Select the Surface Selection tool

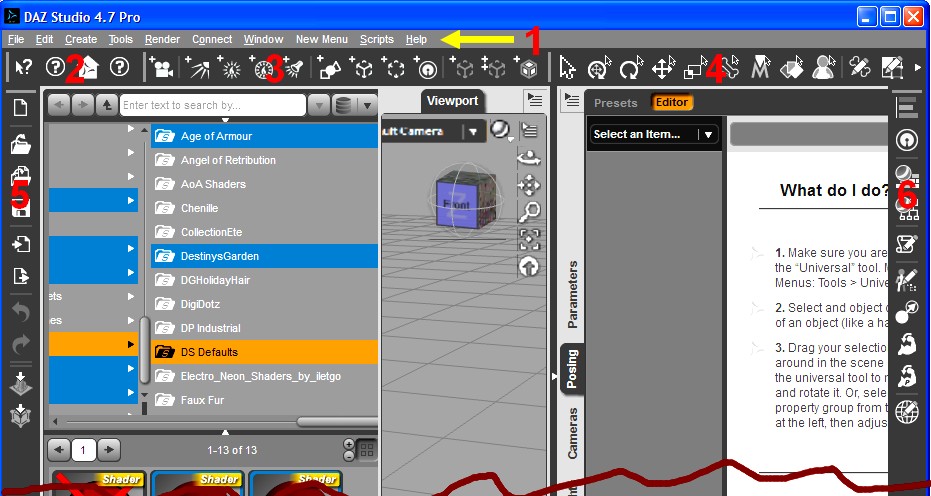click(x=791, y=68)
